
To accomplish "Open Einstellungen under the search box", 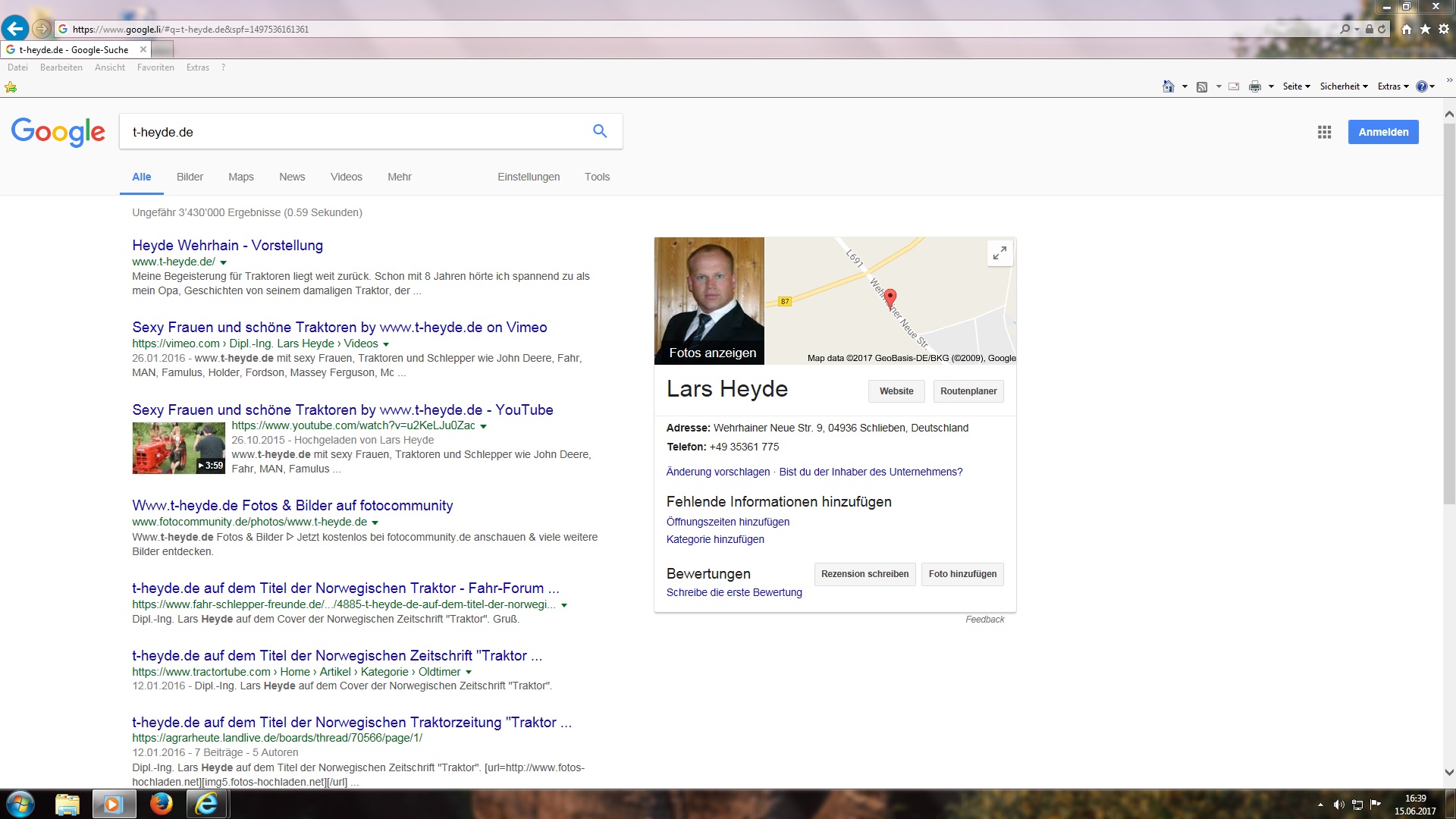I will pyautogui.click(x=529, y=177).
